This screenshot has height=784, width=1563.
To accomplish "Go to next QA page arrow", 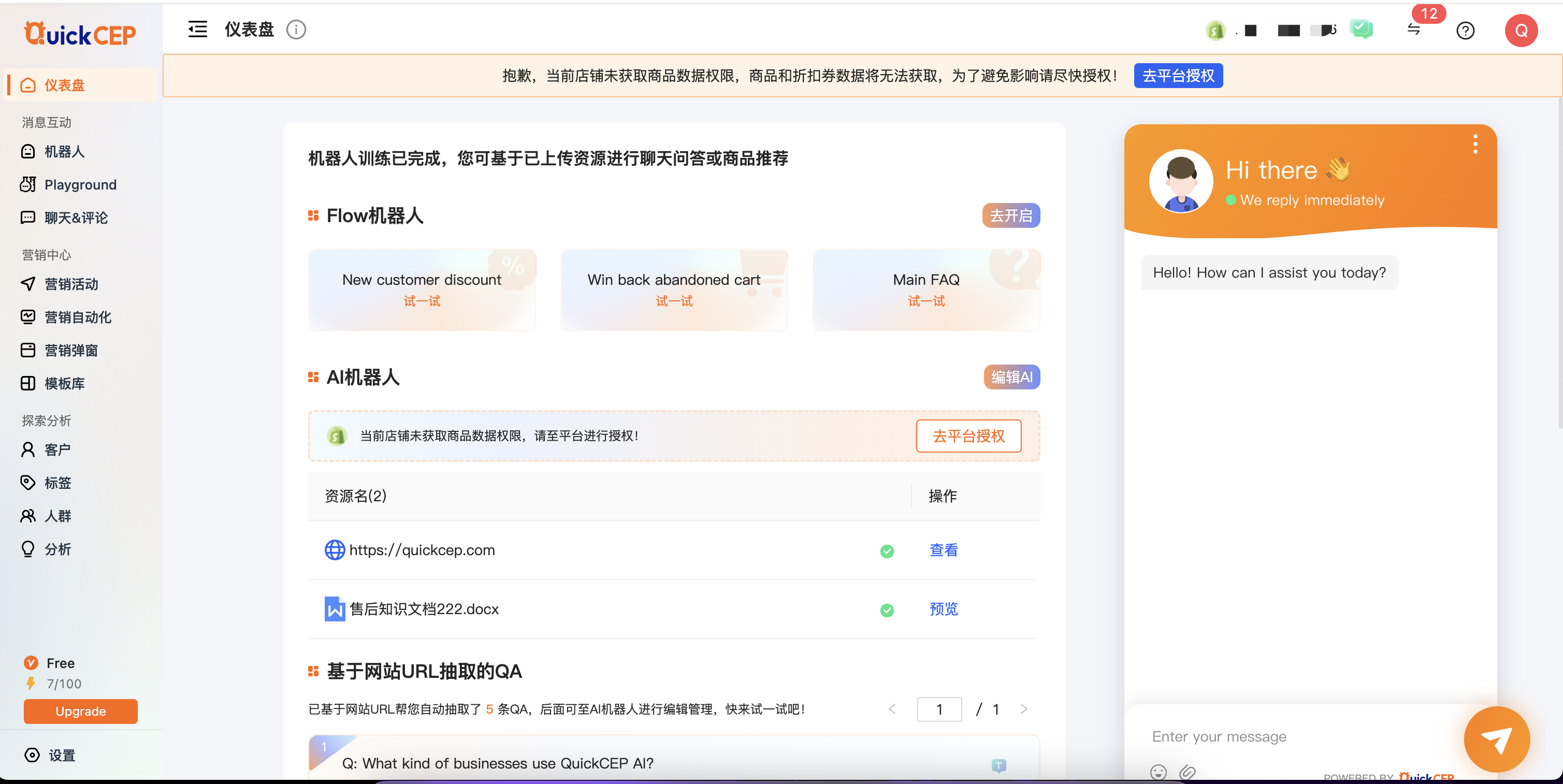I will pos(1023,709).
